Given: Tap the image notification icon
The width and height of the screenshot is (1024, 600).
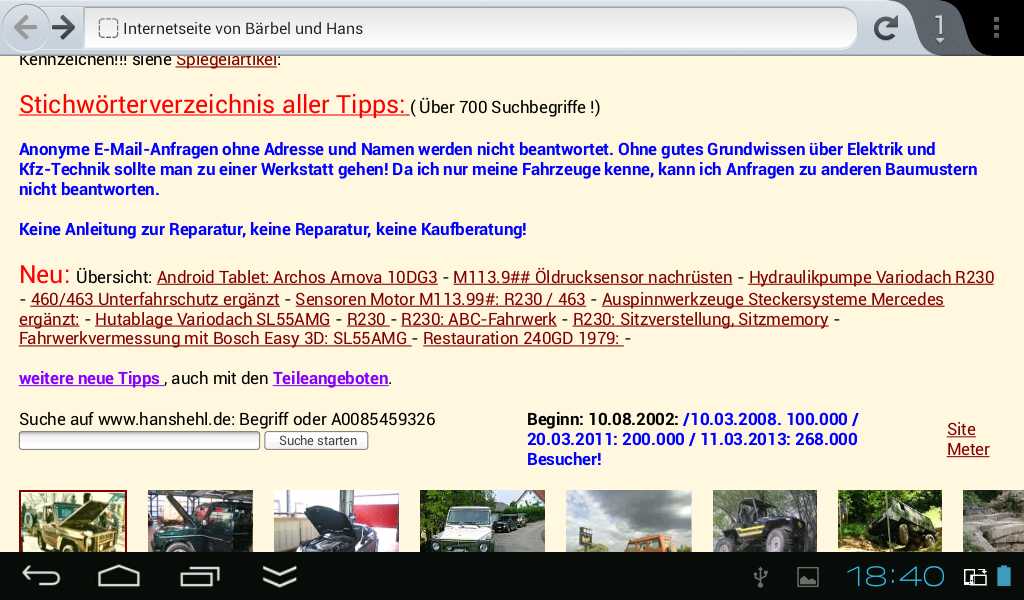Looking at the screenshot, I should (808, 576).
